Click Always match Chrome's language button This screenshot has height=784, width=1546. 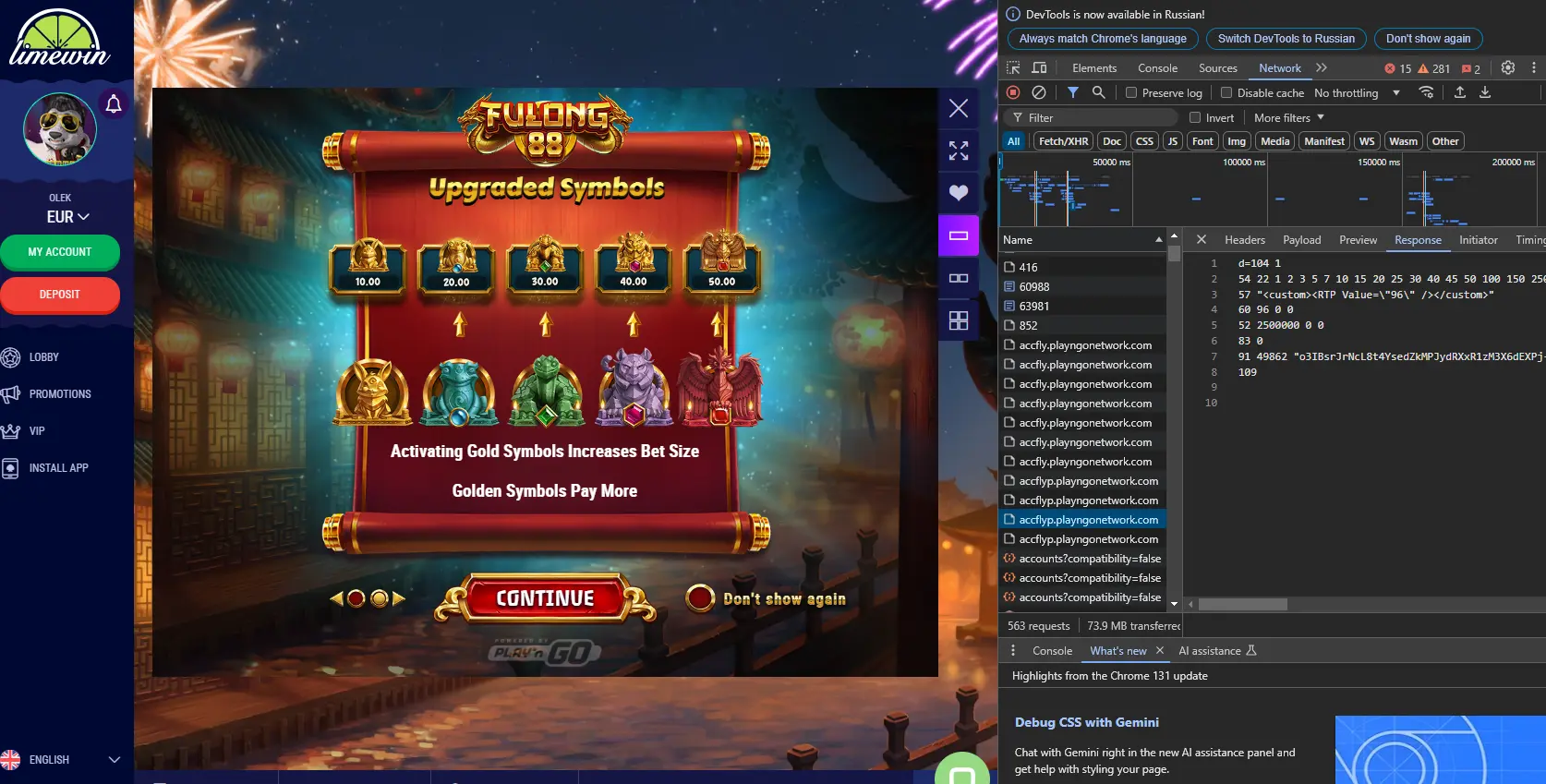point(1103,39)
